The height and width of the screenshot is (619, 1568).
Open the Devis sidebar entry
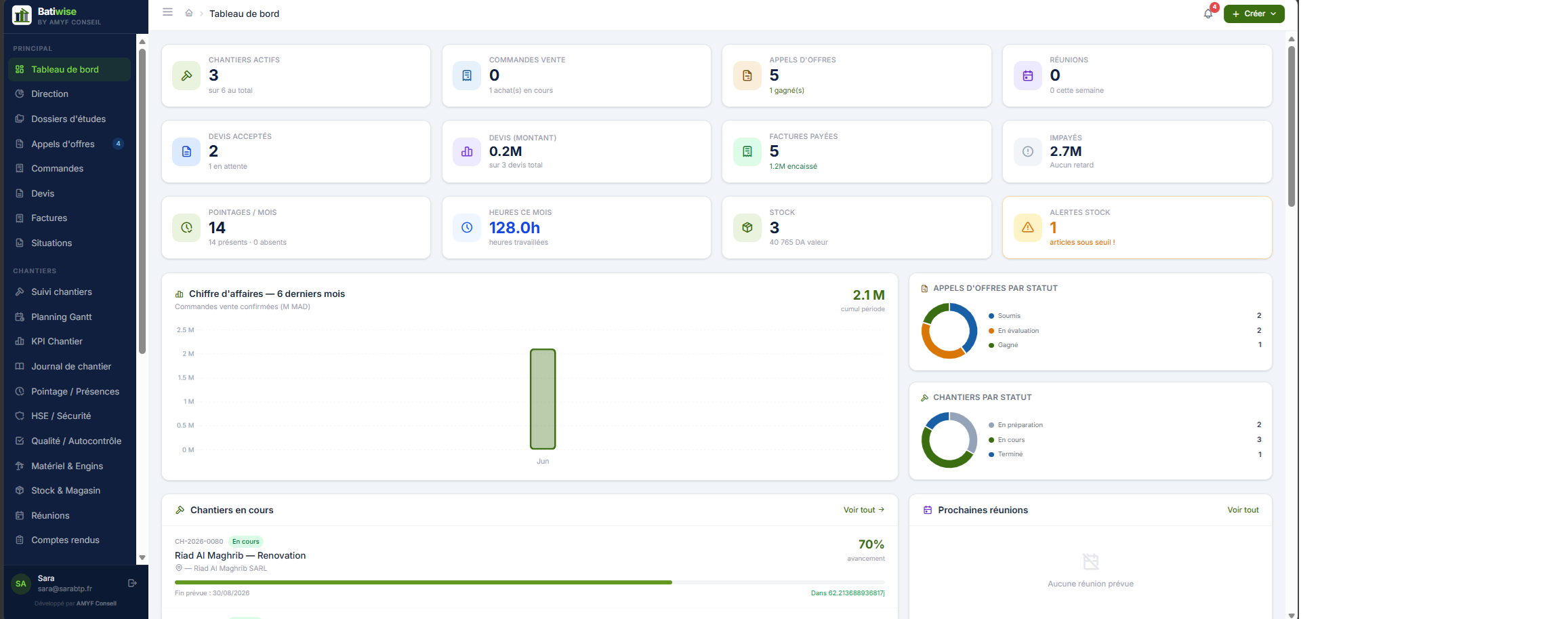click(69, 193)
